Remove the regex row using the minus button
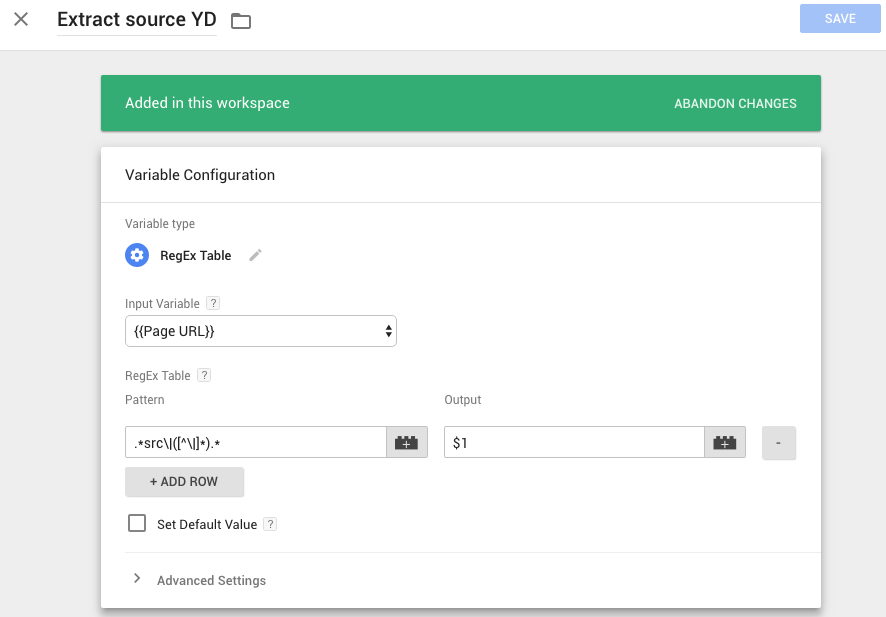 coord(778,443)
